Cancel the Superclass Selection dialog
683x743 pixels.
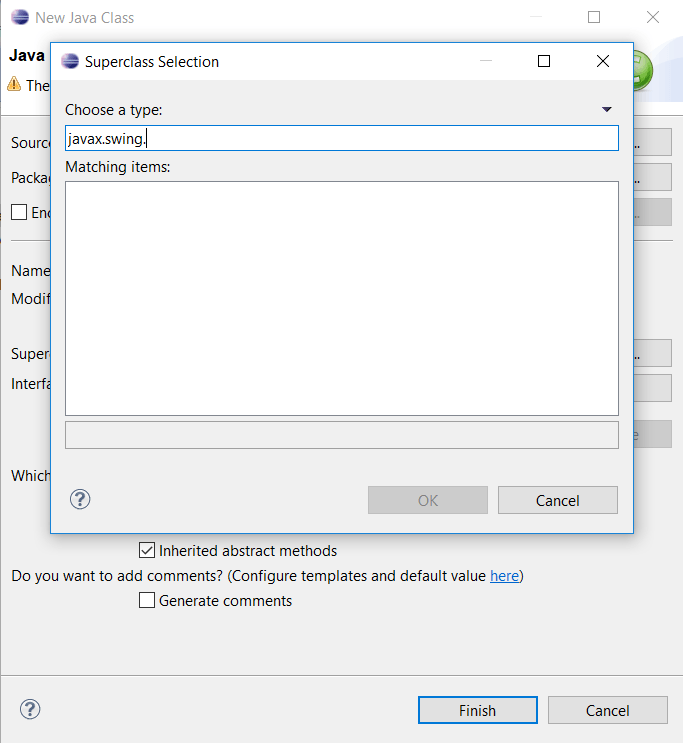point(557,500)
